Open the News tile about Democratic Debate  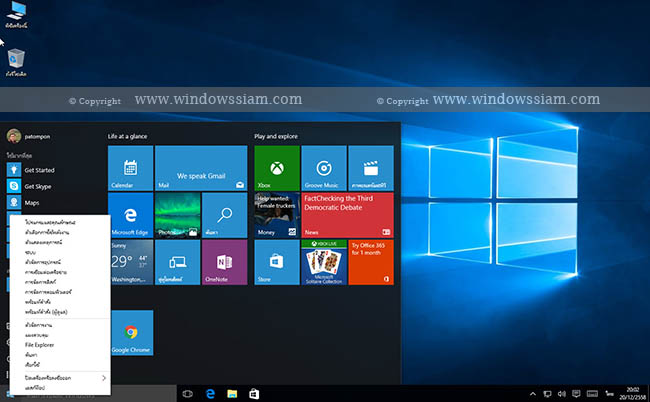347,215
